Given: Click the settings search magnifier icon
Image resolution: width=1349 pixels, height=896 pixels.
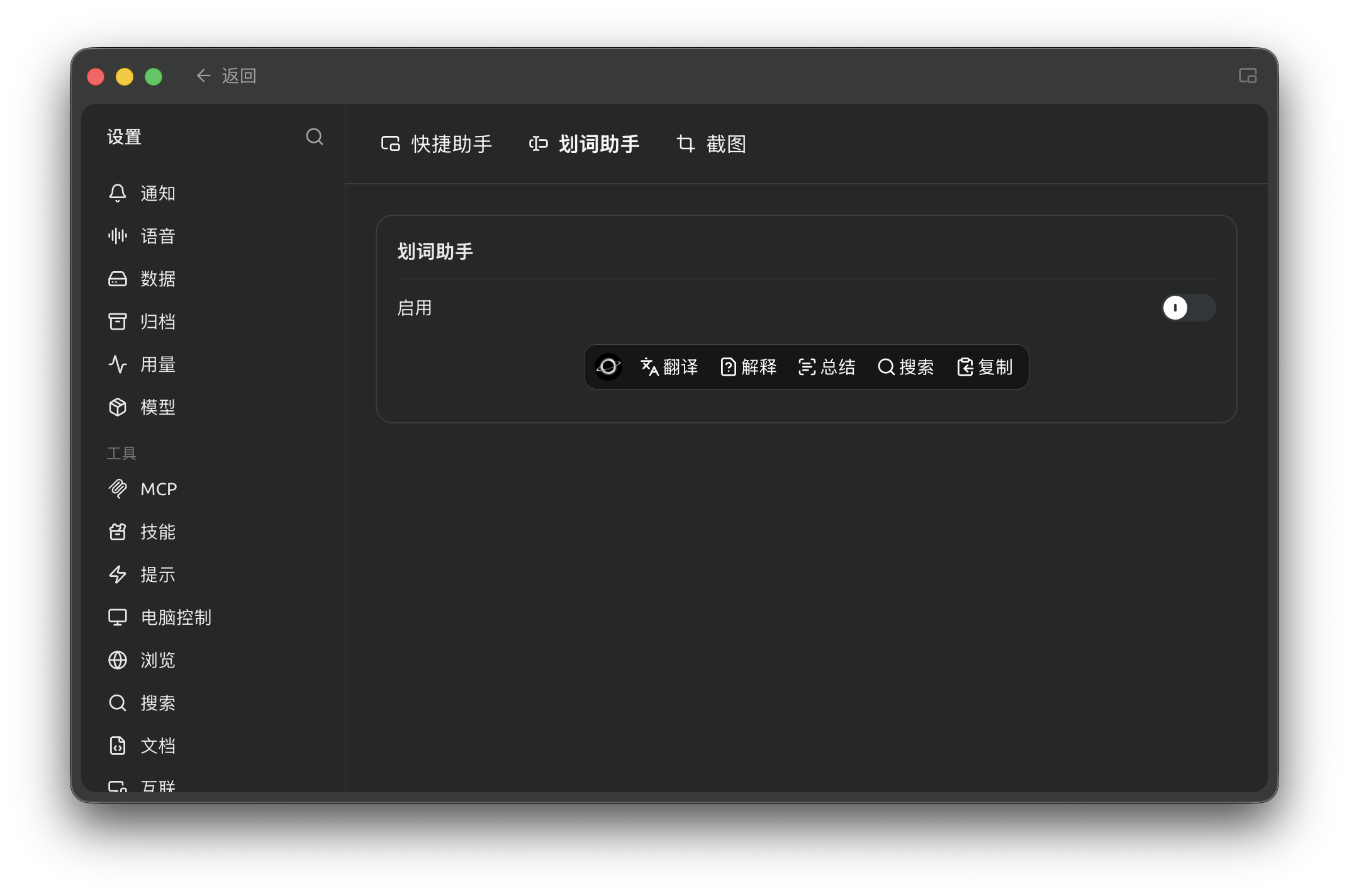Looking at the screenshot, I should point(315,137).
